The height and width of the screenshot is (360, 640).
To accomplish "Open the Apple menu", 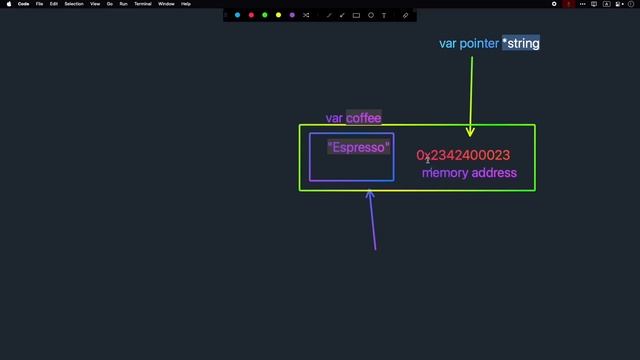I will click(x=9, y=4).
